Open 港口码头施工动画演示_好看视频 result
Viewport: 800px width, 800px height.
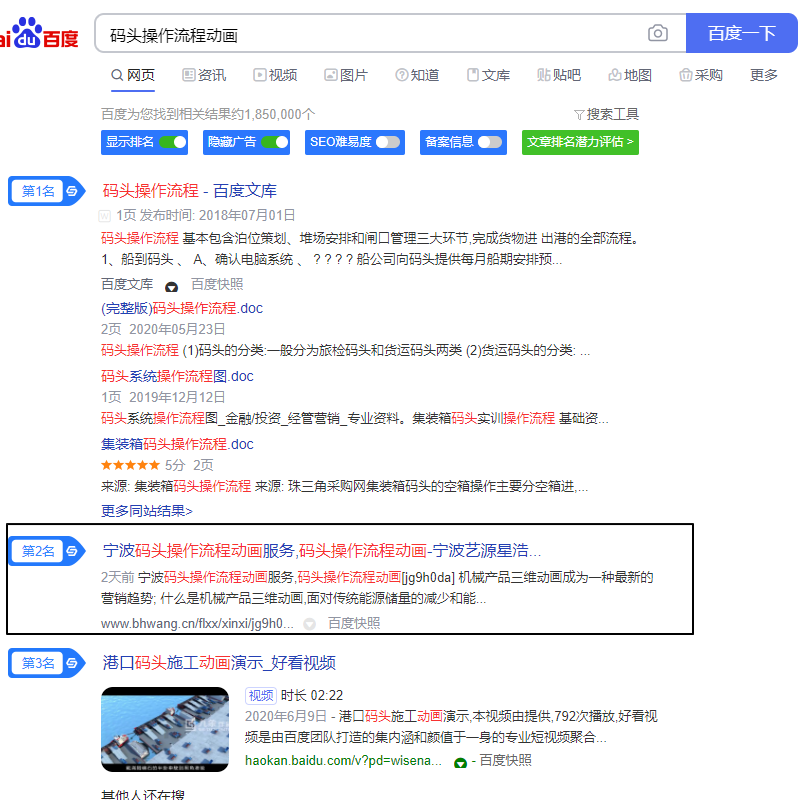pos(219,663)
